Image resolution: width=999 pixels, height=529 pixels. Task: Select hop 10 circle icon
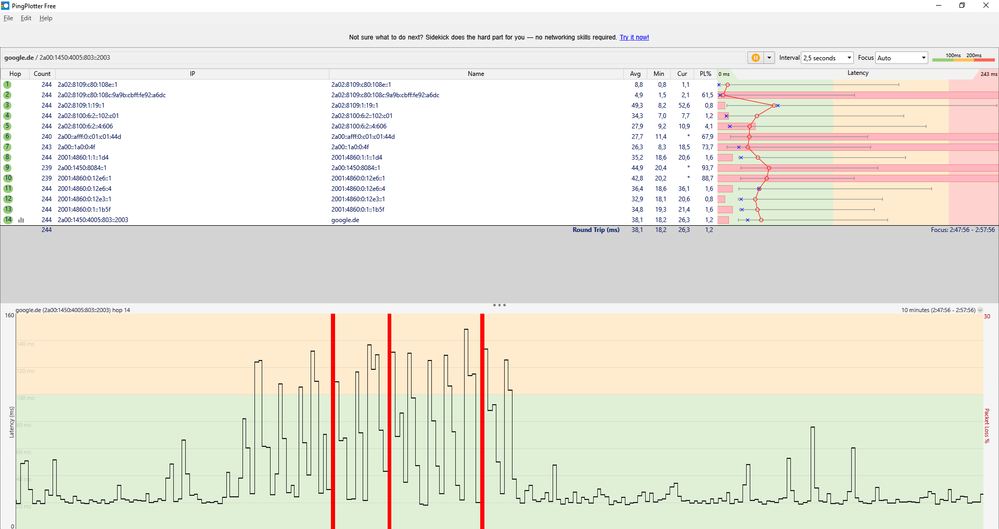(8, 178)
